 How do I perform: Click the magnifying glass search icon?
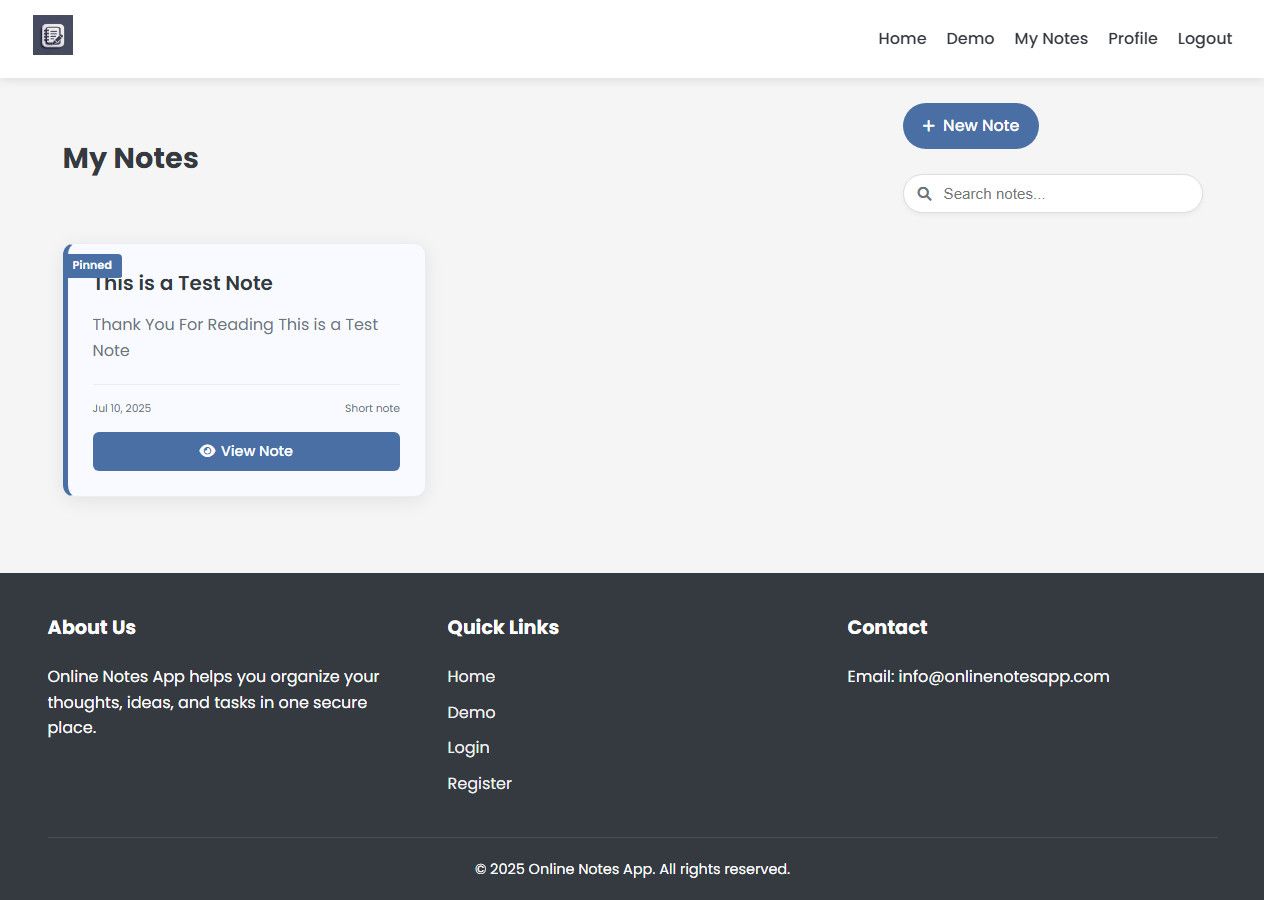(925, 194)
